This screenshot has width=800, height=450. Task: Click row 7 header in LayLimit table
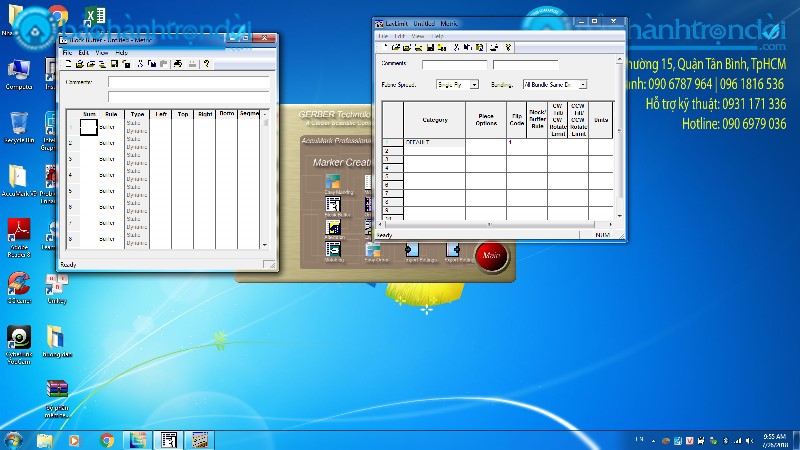tap(392, 193)
